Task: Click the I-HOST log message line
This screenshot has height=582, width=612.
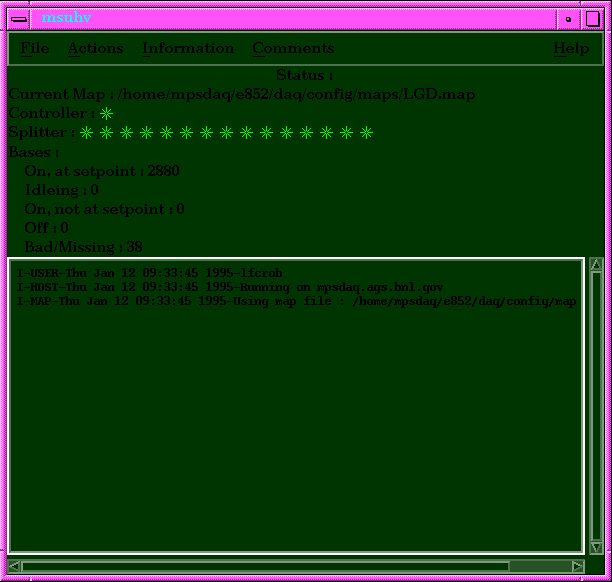Action: click(x=230, y=287)
